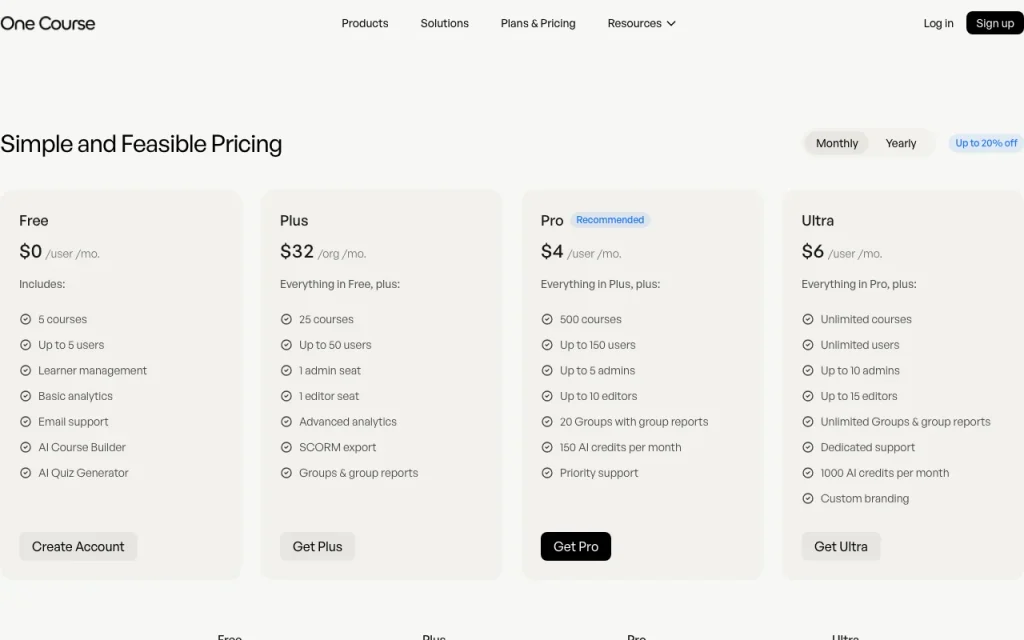Click check icon beside 500 courses
The height and width of the screenshot is (640, 1024).
547,319
